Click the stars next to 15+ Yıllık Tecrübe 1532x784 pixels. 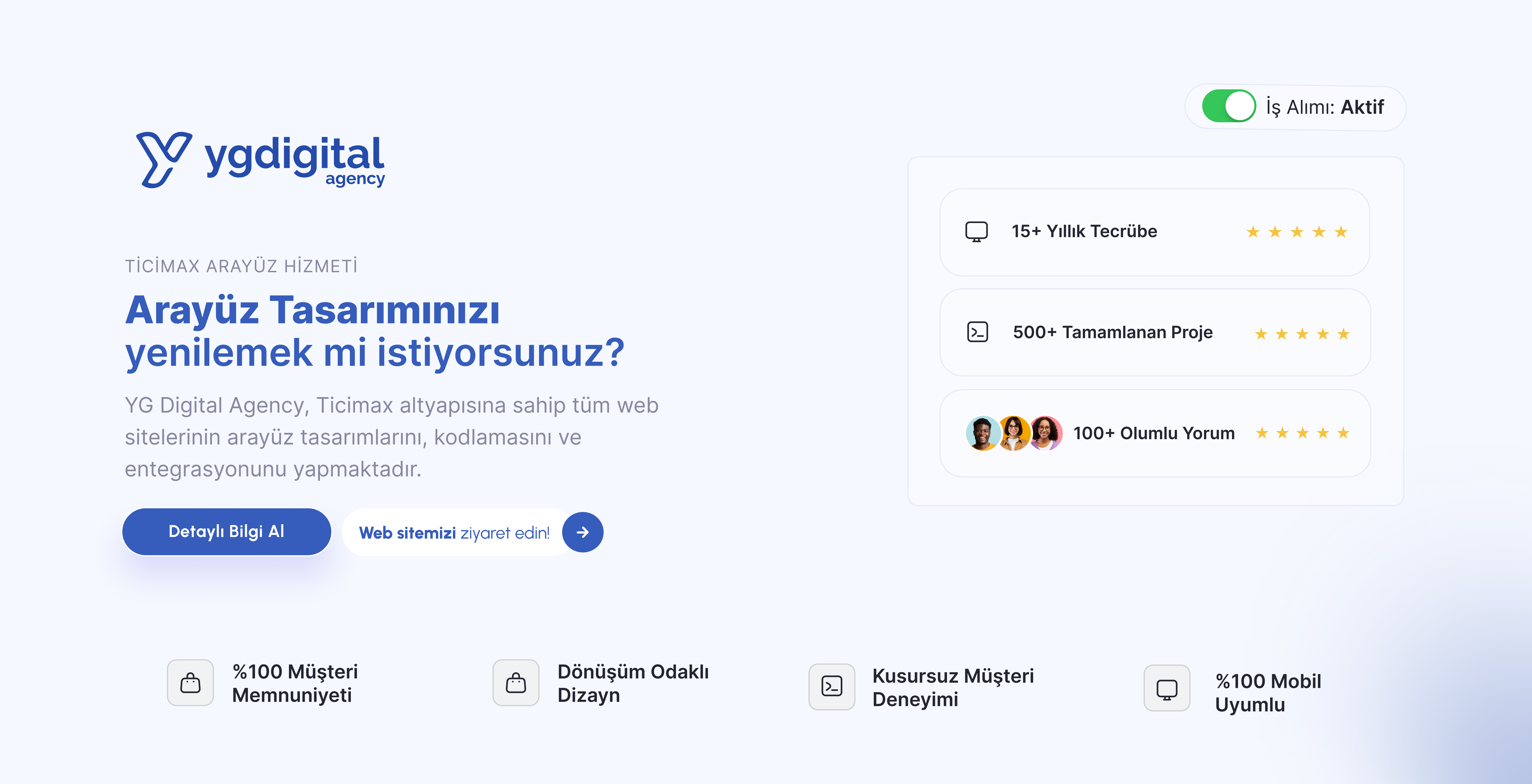pos(1297,231)
